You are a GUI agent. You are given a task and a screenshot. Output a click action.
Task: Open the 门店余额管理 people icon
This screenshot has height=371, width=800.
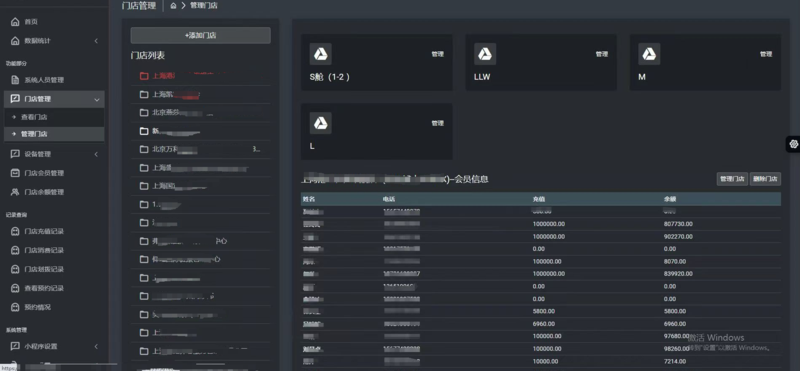pyautogui.click(x=15, y=192)
